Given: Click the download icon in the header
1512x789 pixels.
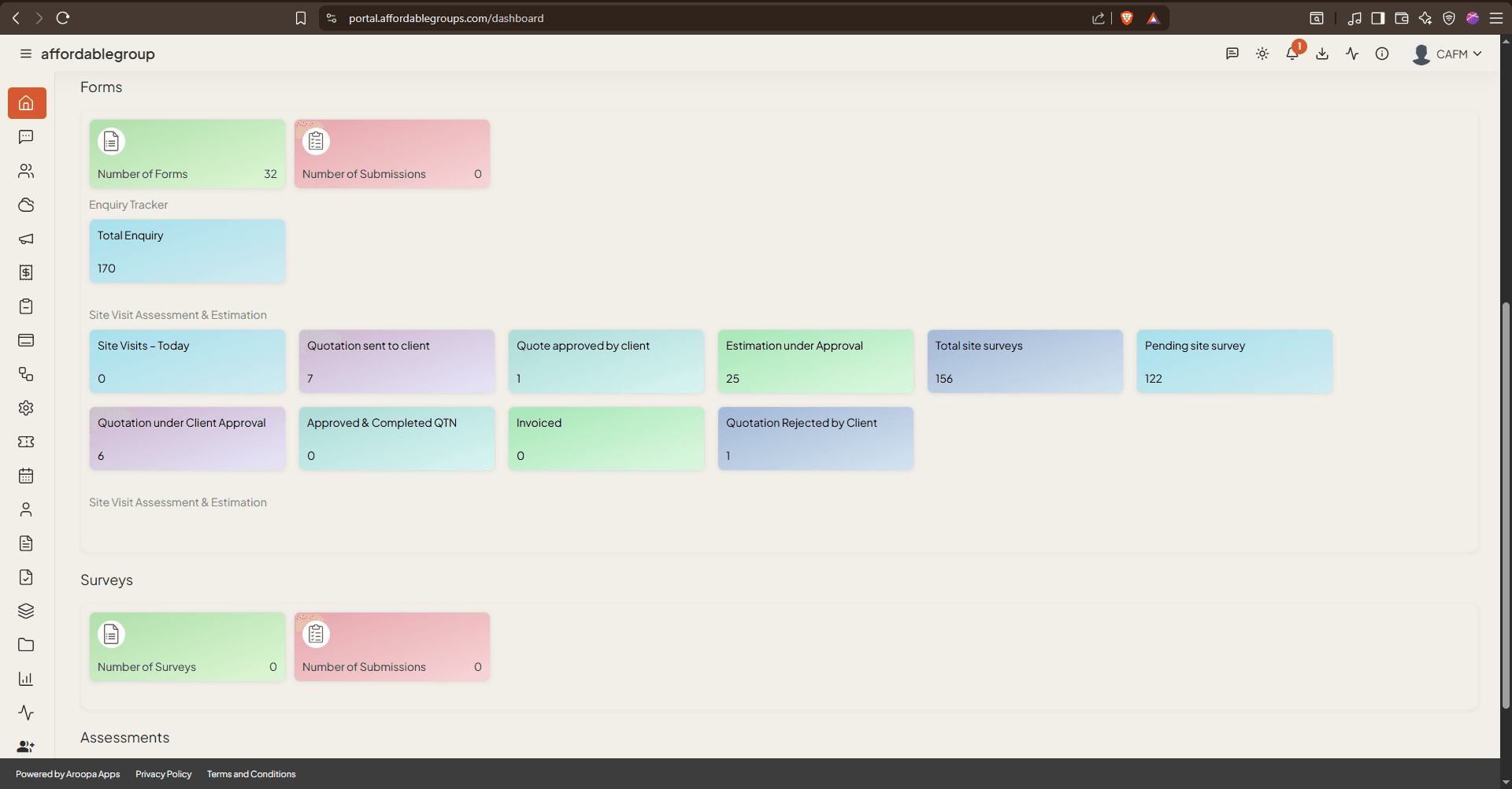Looking at the screenshot, I should (x=1322, y=54).
